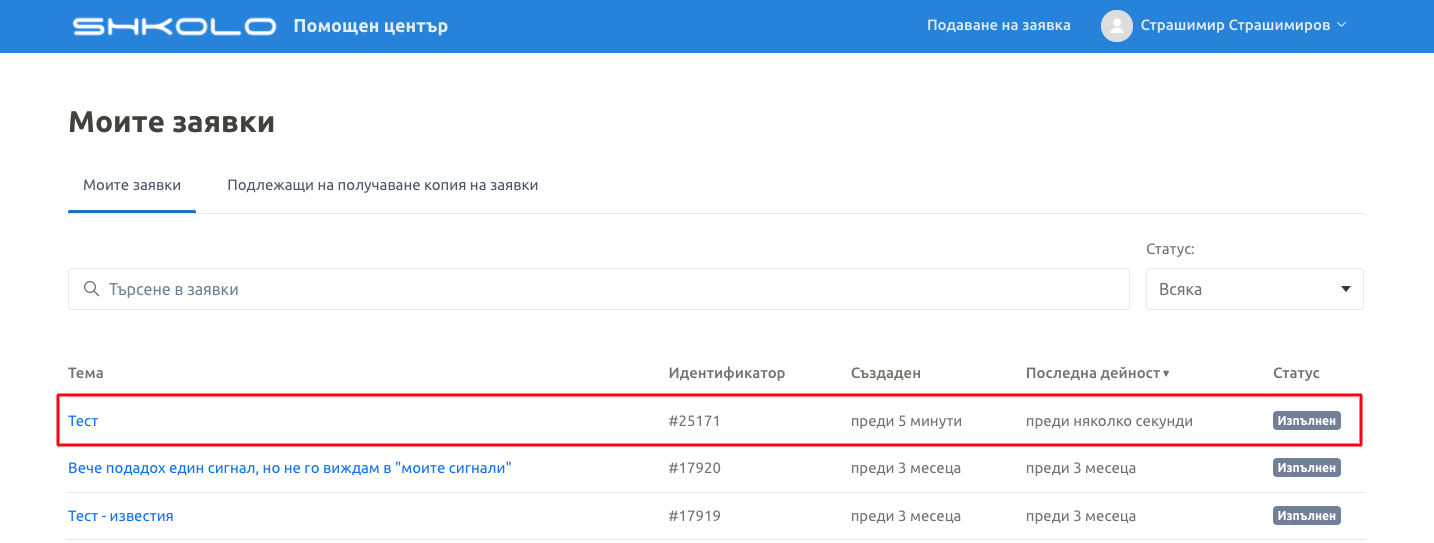Open the Тест request
1434x543 pixels.
point(83,421)
